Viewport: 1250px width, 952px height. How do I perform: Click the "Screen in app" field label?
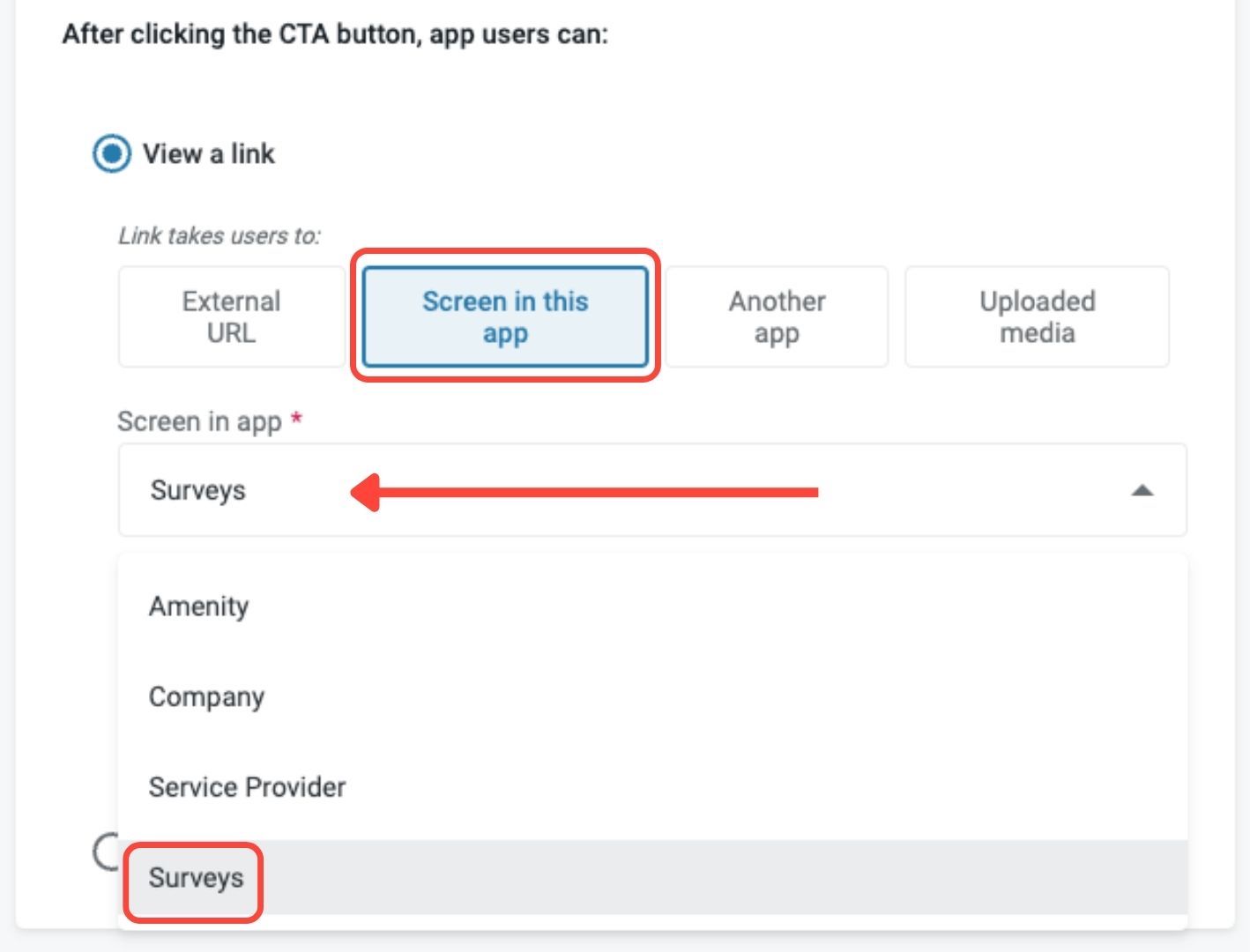199,421
